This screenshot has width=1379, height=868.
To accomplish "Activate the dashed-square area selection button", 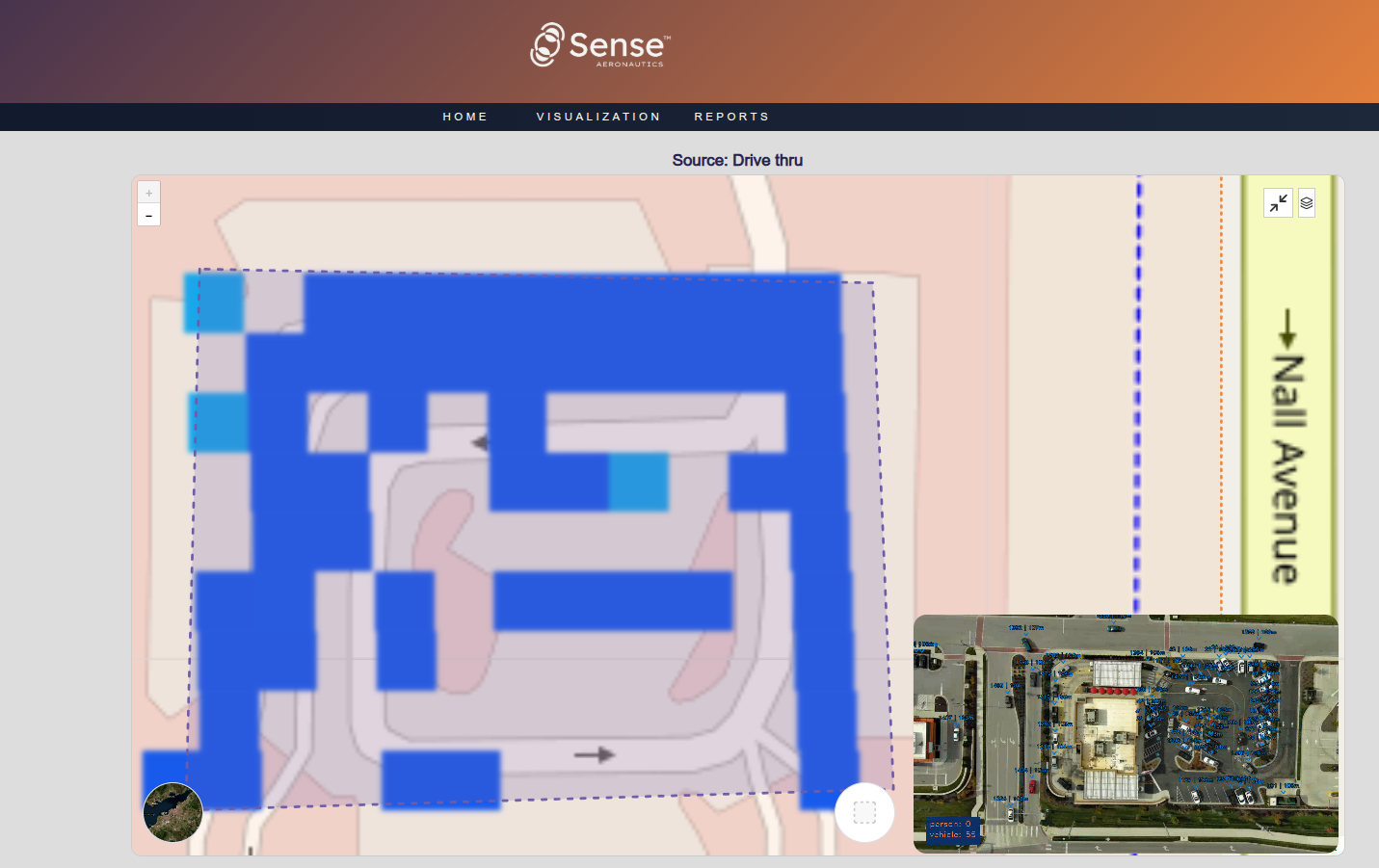I will tap(864, 812).
